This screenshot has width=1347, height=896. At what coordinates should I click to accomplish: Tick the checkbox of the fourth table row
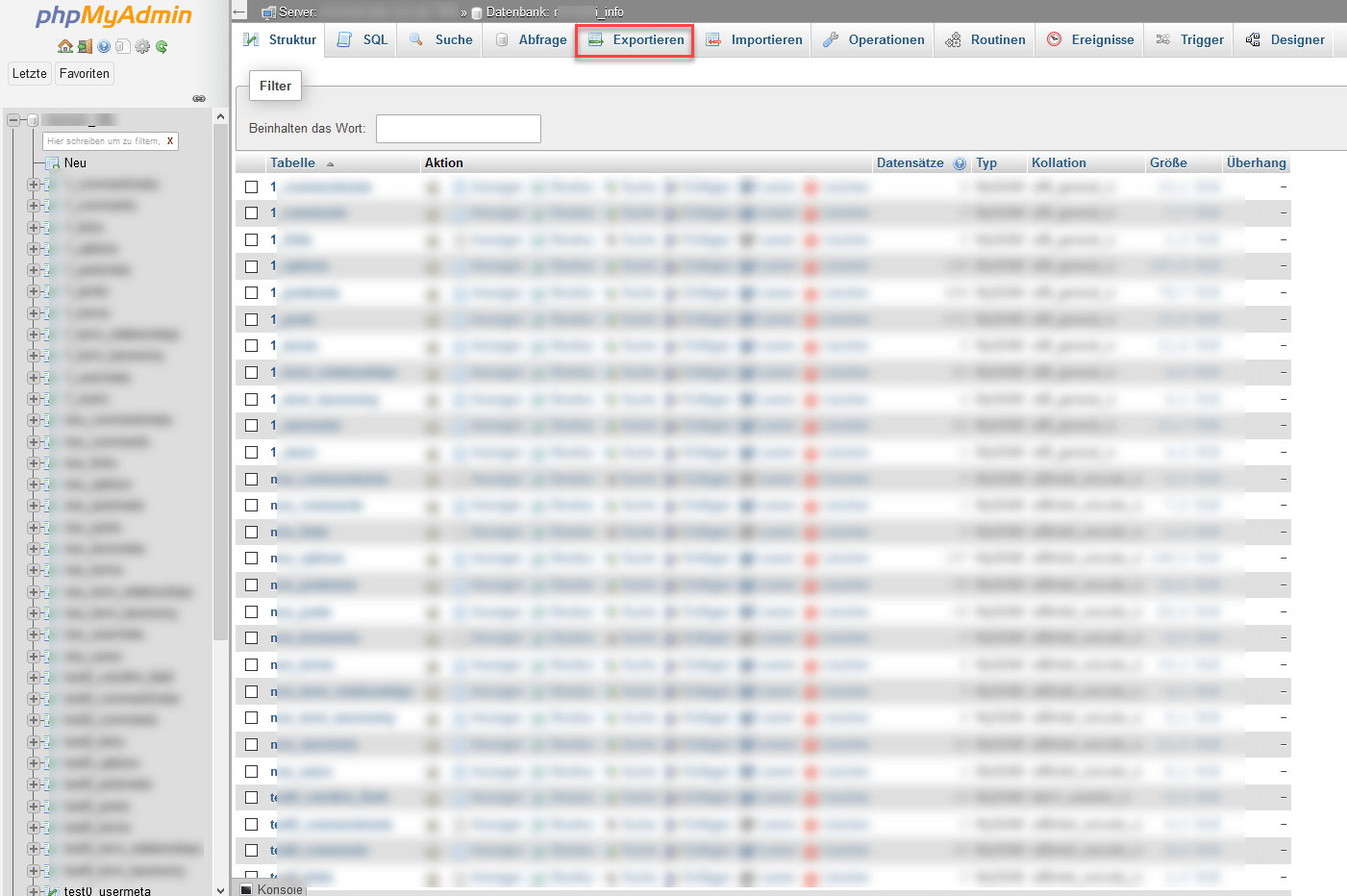point(251,266)
